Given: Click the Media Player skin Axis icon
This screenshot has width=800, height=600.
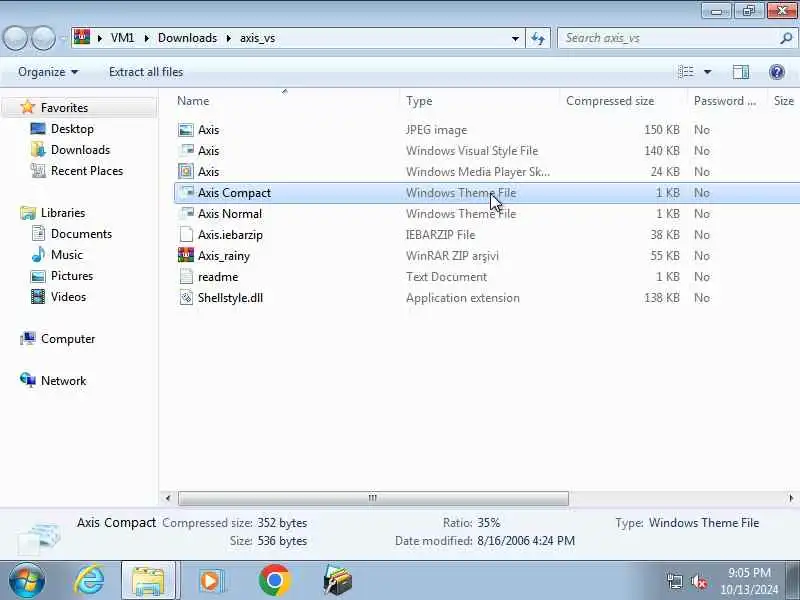Looking at the screenshot, I should click(x=186, y=171).
